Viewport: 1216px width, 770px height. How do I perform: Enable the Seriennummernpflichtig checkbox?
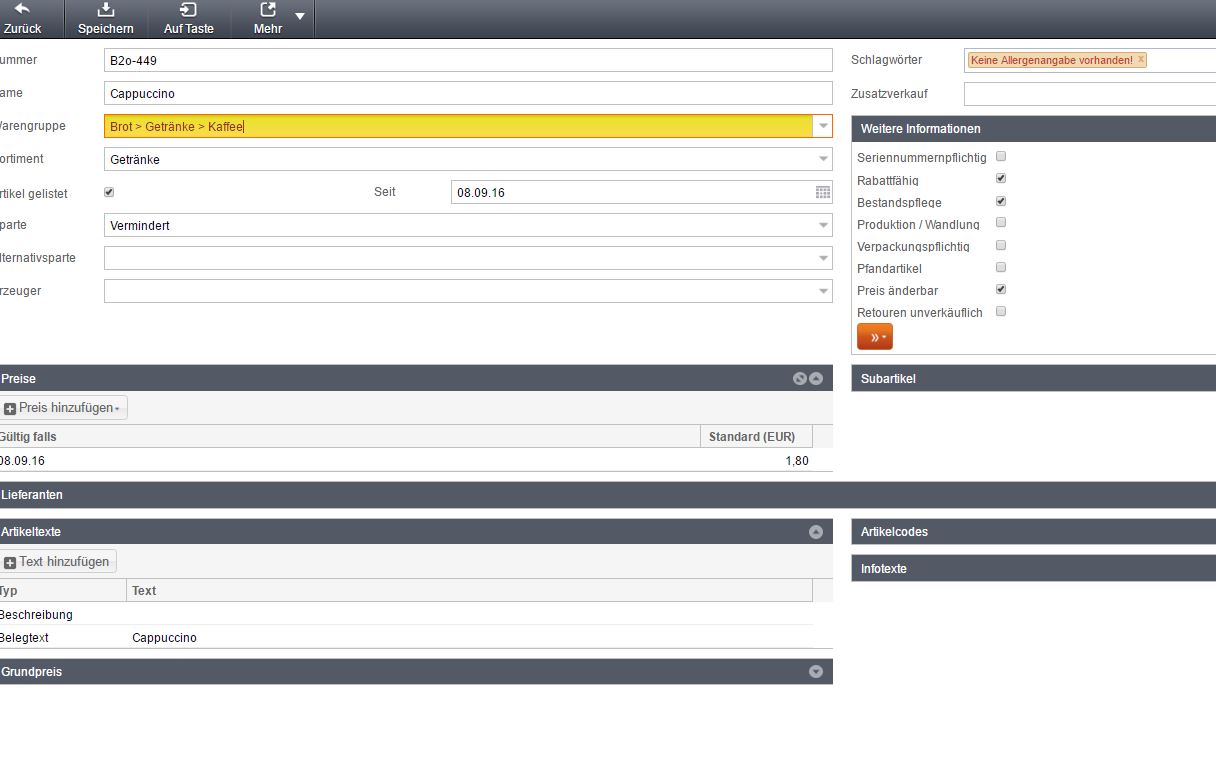click(1001, 157)
